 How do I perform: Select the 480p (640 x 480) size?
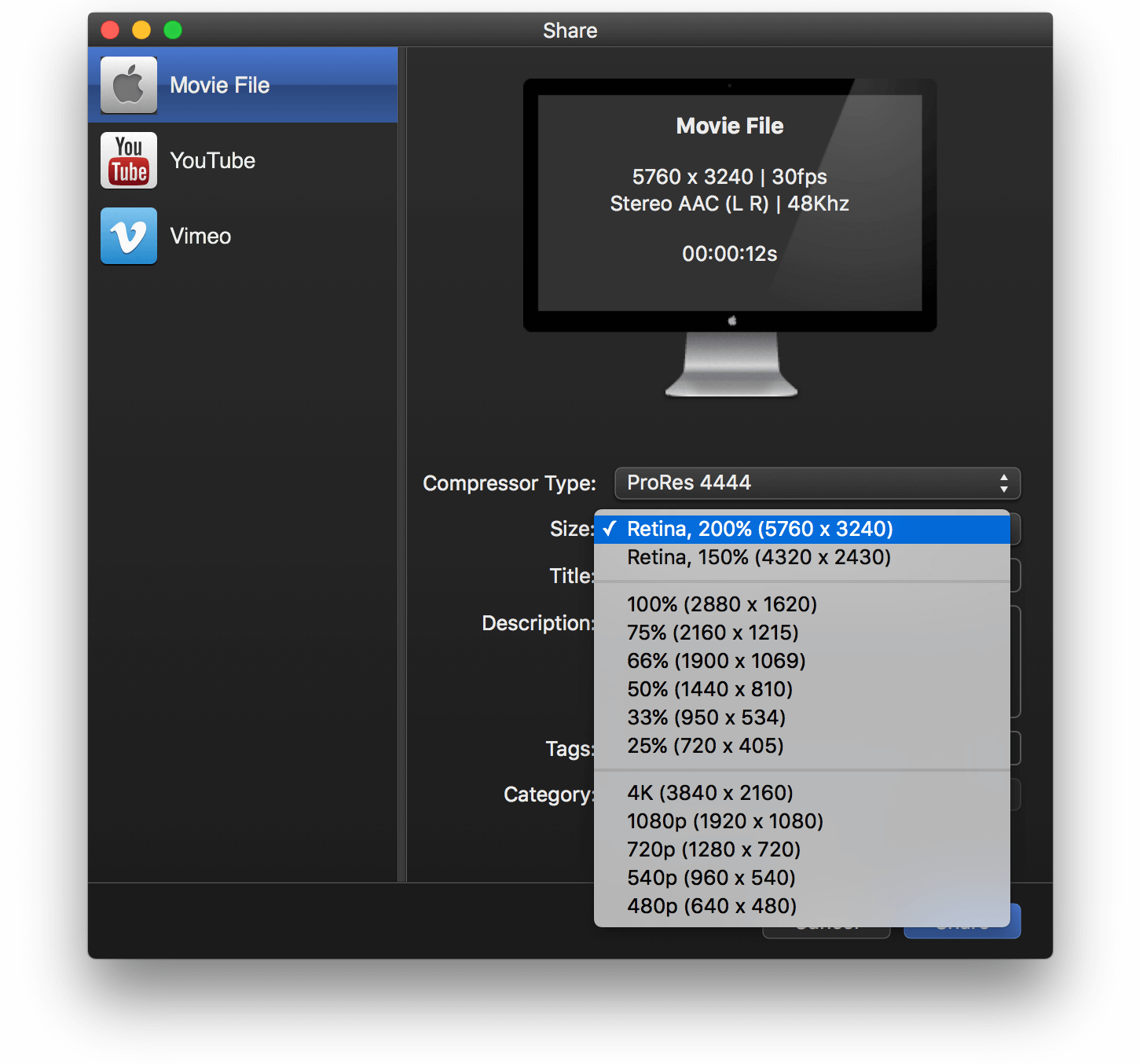pos(801,906)
